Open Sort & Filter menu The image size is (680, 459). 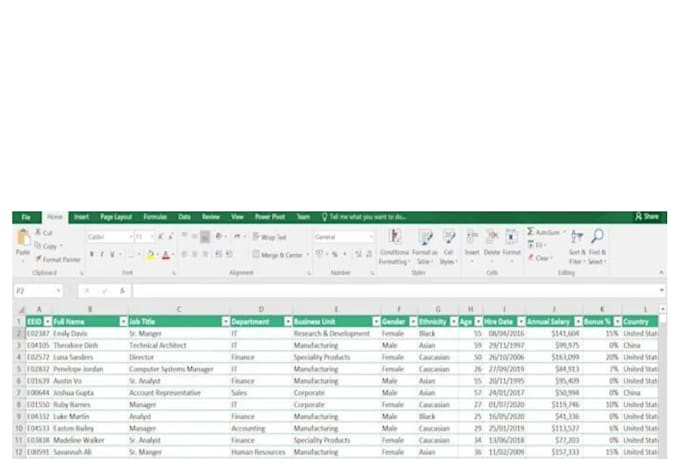(577, 246)
